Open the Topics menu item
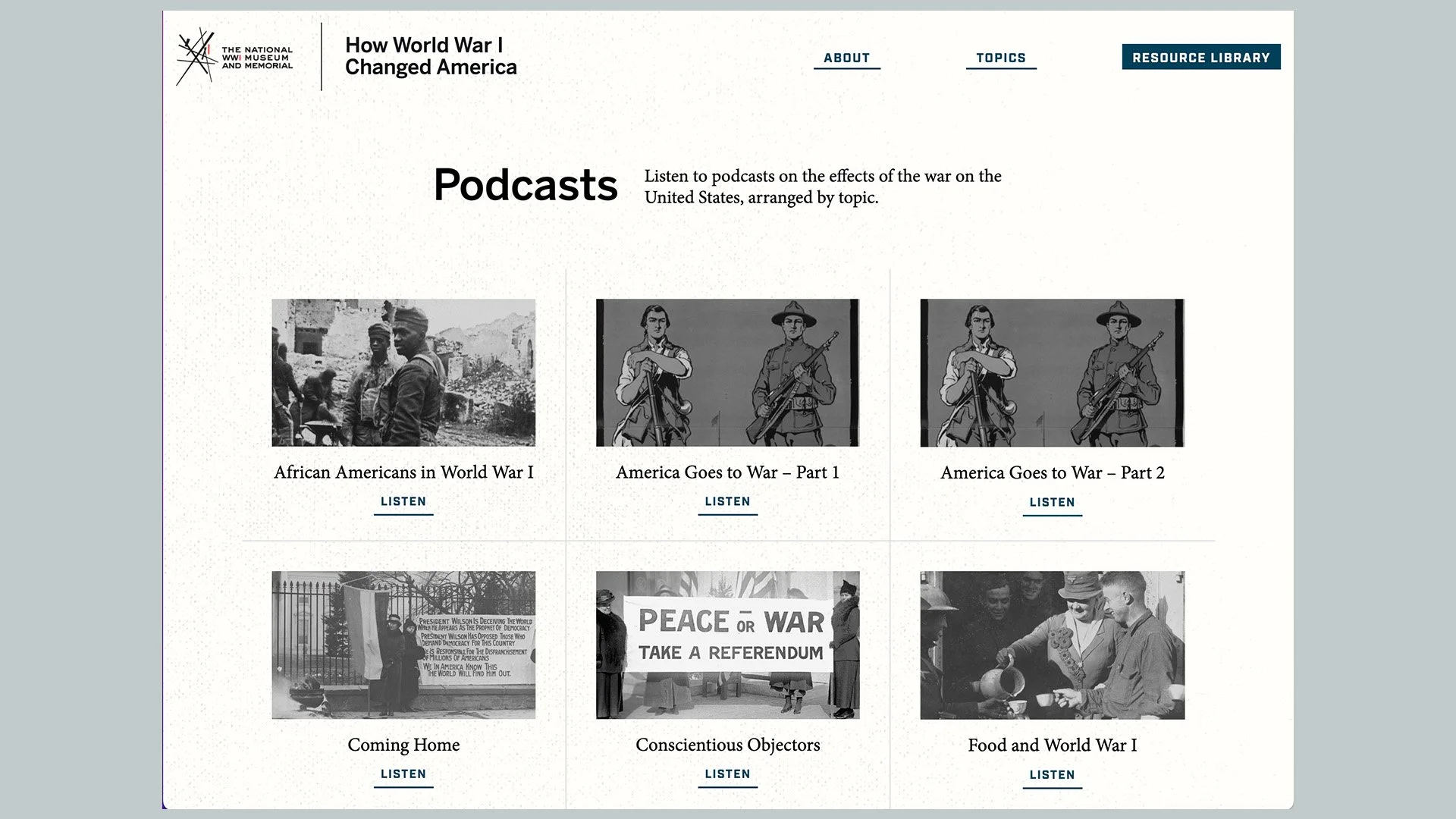This screenshot has width=1456, height=819. (x=1000, y=58)
